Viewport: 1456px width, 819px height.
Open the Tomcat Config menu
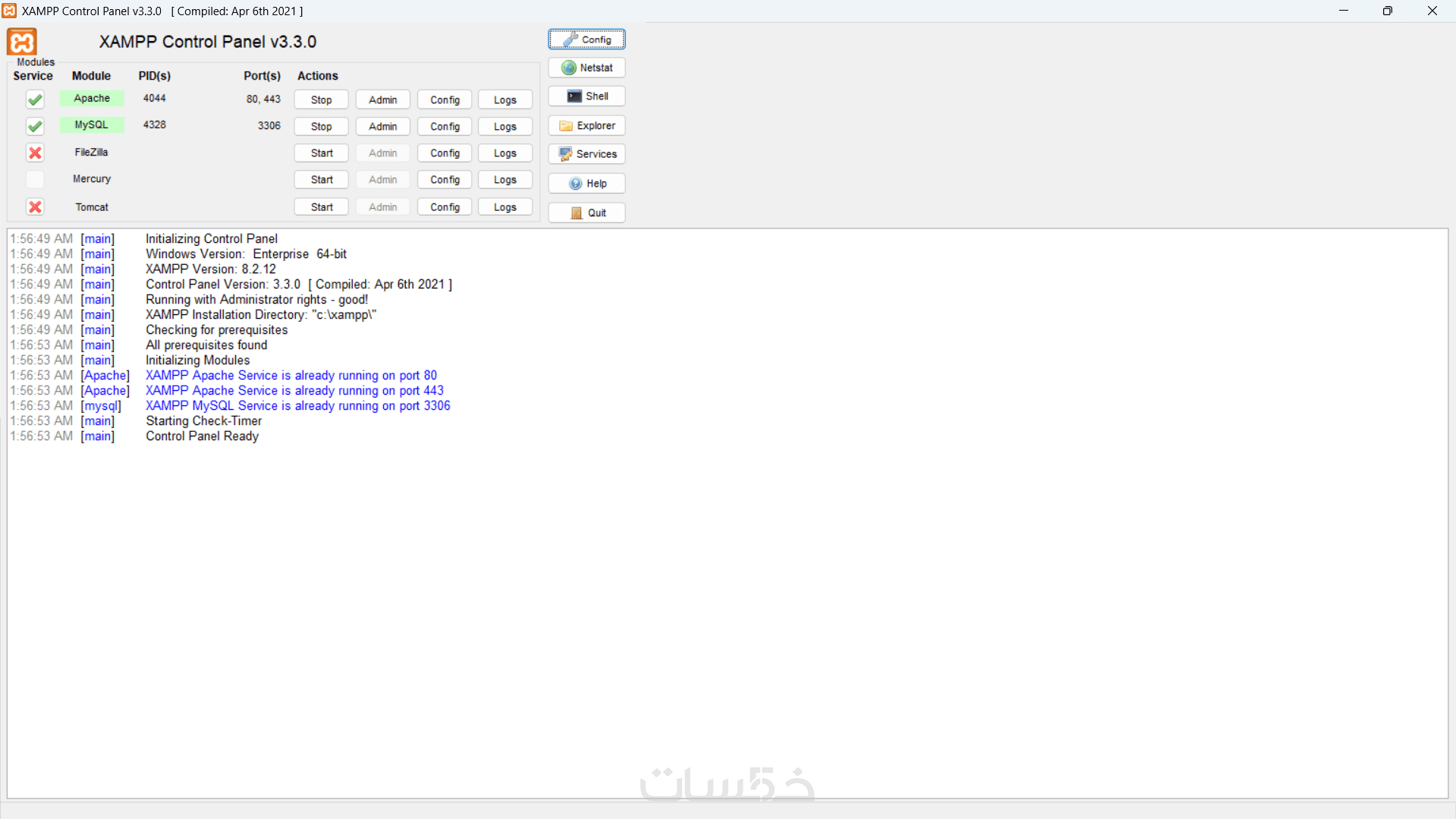pos(445,206)
